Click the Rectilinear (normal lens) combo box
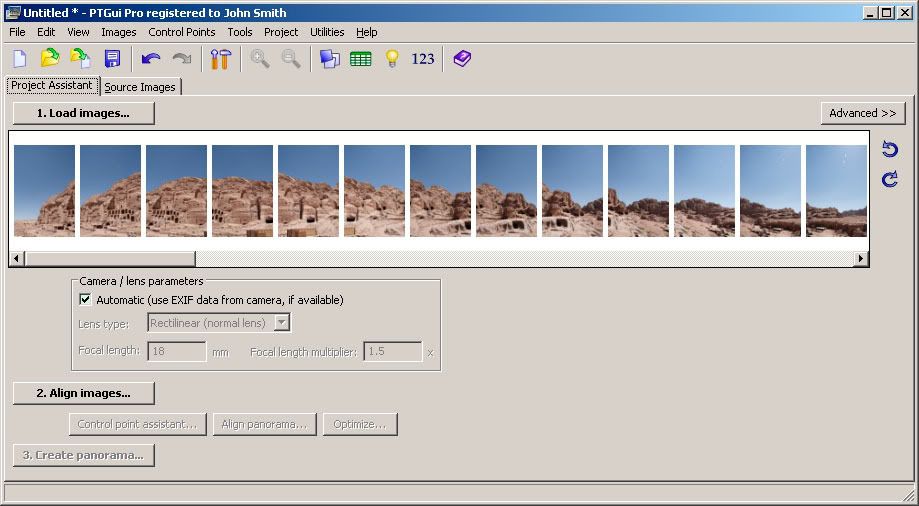Viewport: 919px width, 506px height. (219, 322)
